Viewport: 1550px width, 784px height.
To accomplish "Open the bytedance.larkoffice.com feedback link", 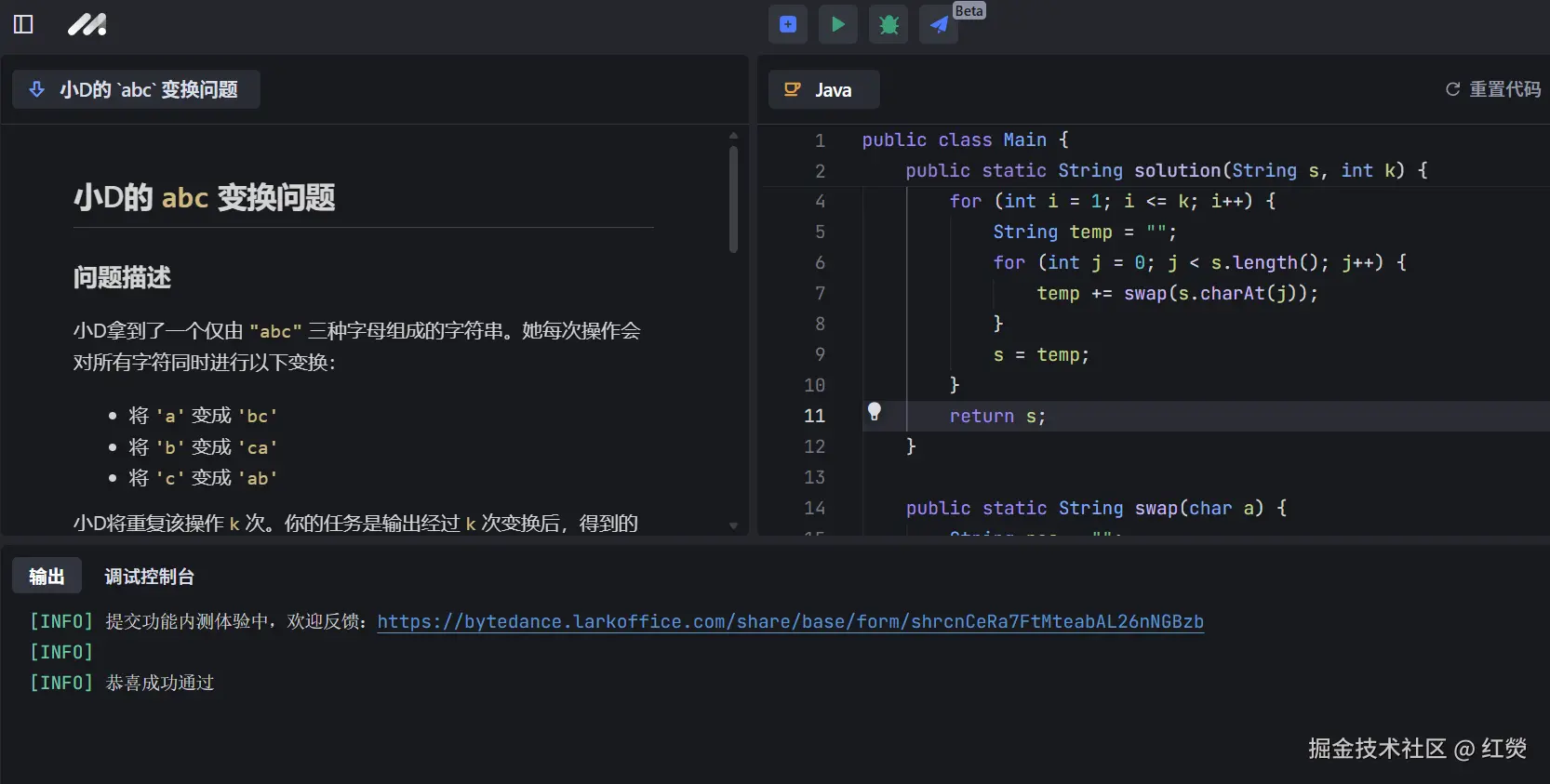I will [790, 621].
